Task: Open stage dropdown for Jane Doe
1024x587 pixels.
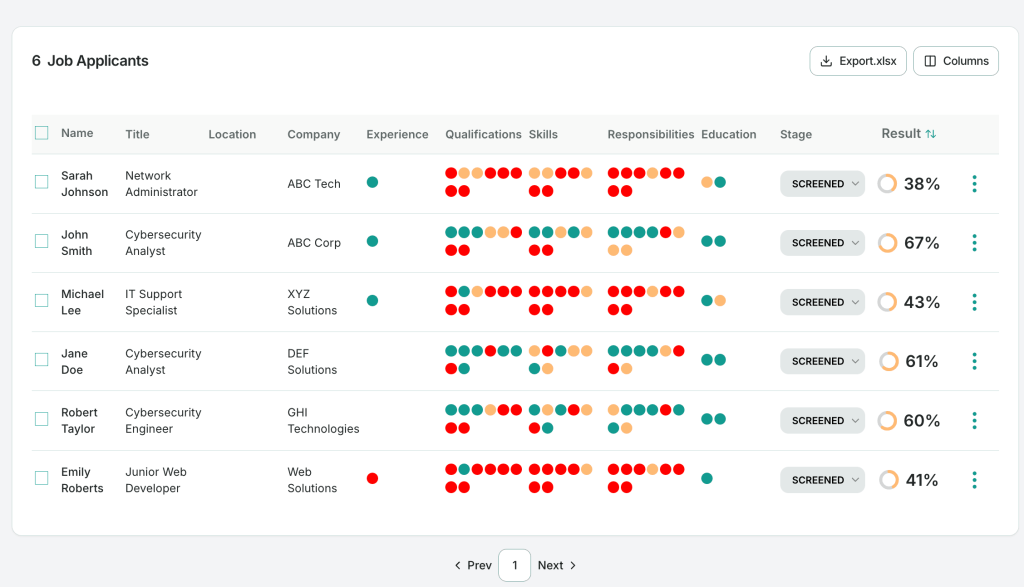Action: click(x=822, y=361)
